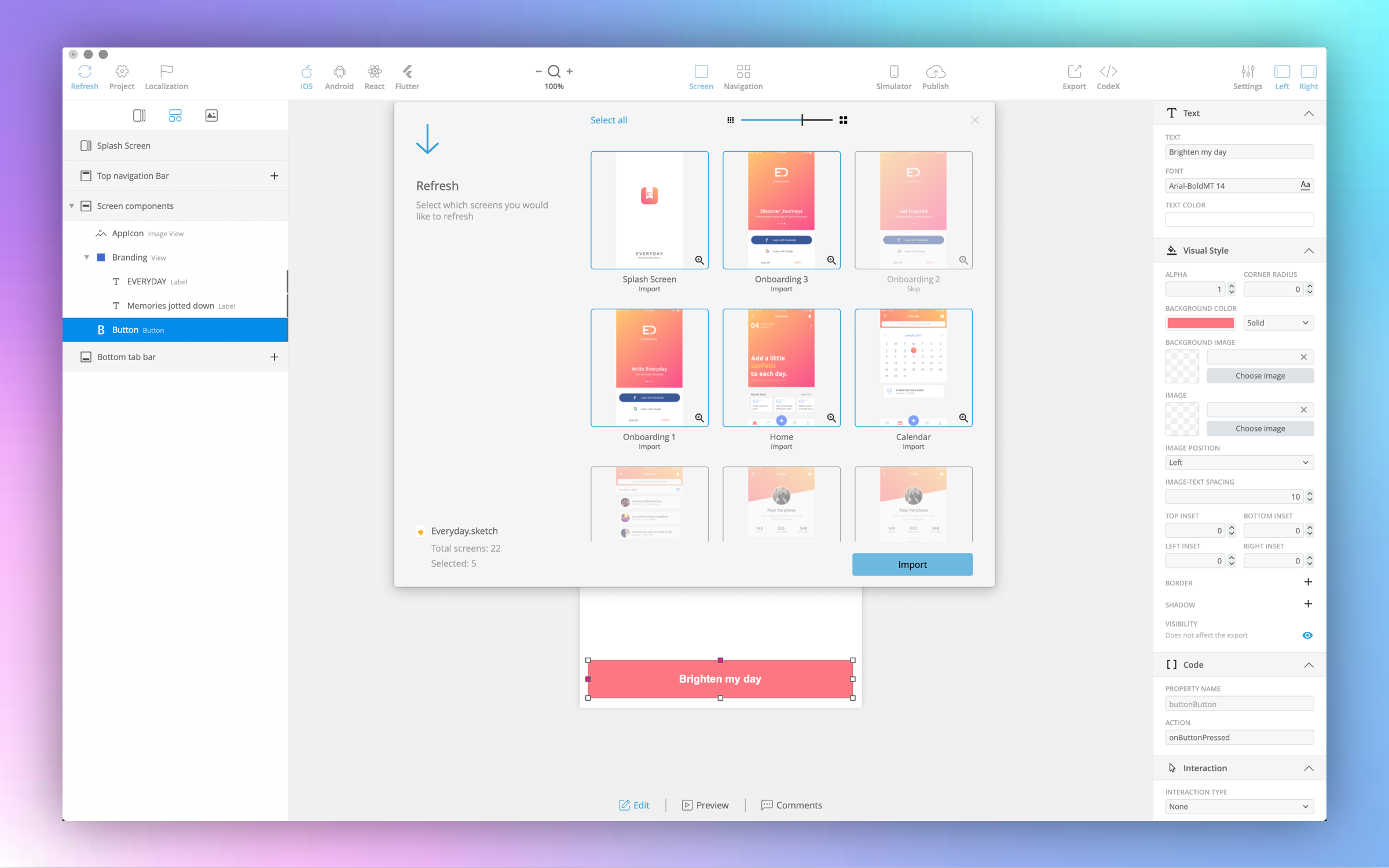Switch to the Preview tab

[x=705, y=805]
